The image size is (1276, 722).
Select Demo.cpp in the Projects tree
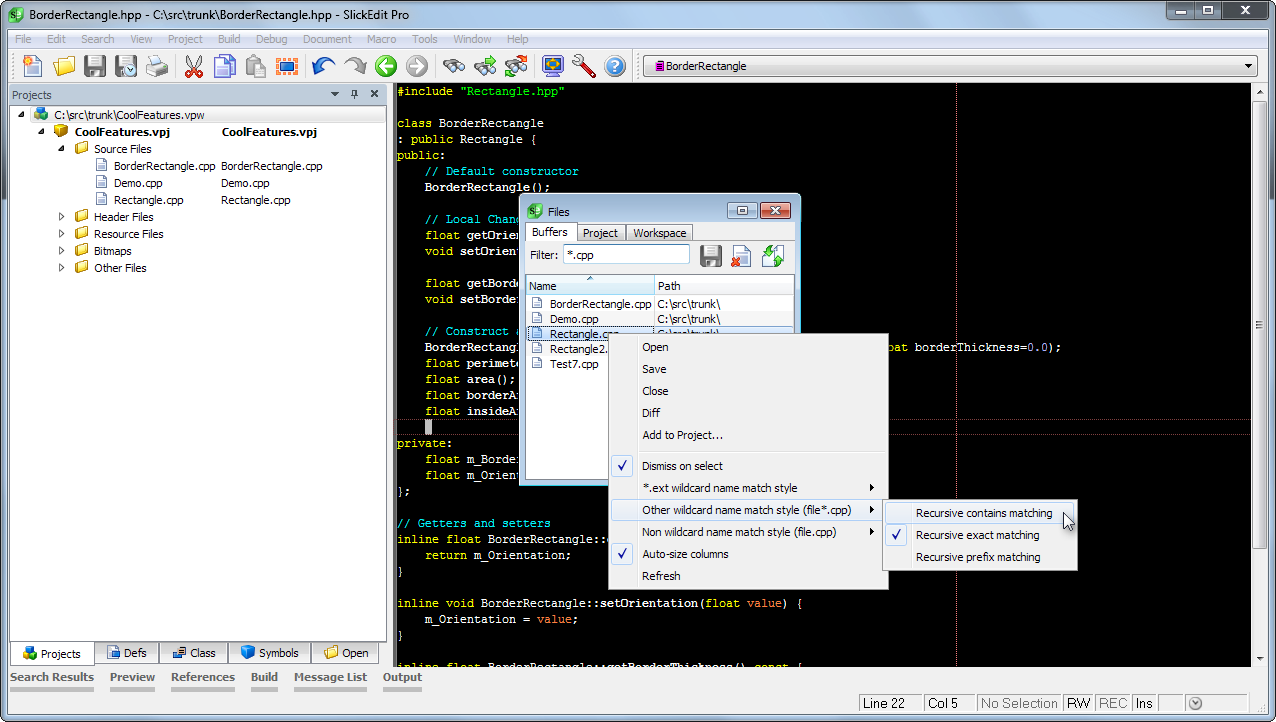[138, 183]
